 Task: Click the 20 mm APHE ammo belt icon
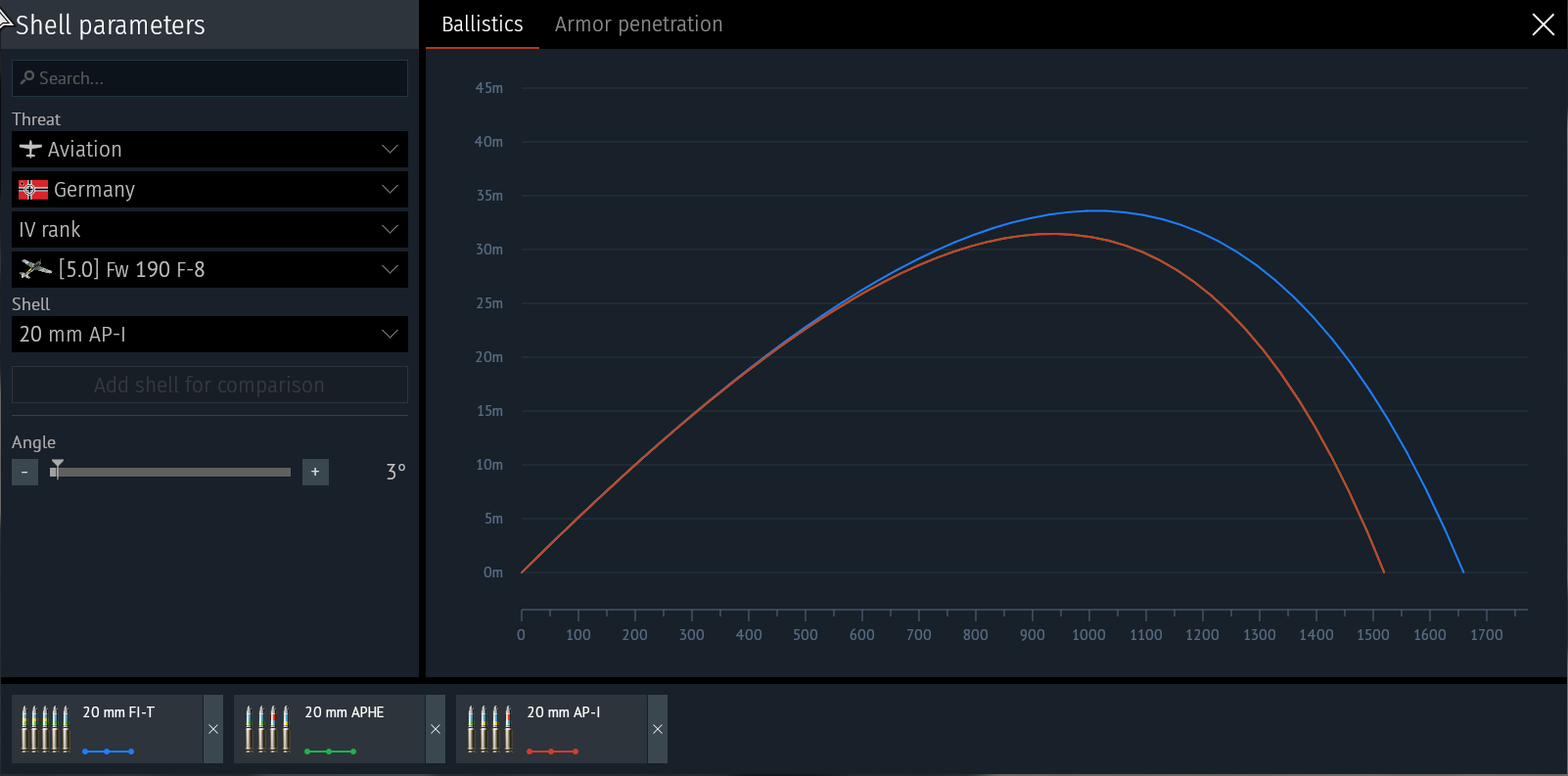coord(267,729)
